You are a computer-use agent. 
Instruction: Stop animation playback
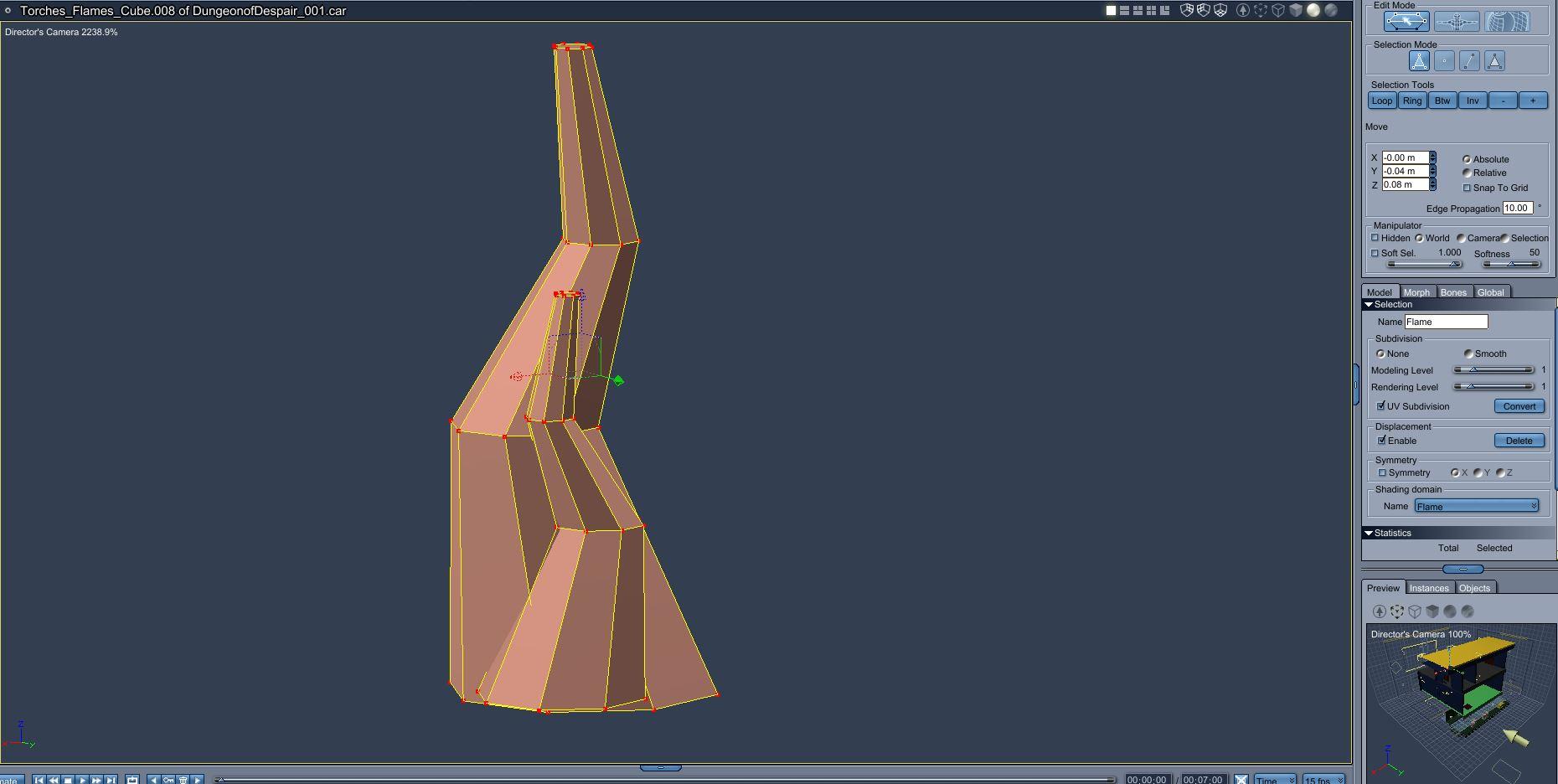(x=68, y=779)
